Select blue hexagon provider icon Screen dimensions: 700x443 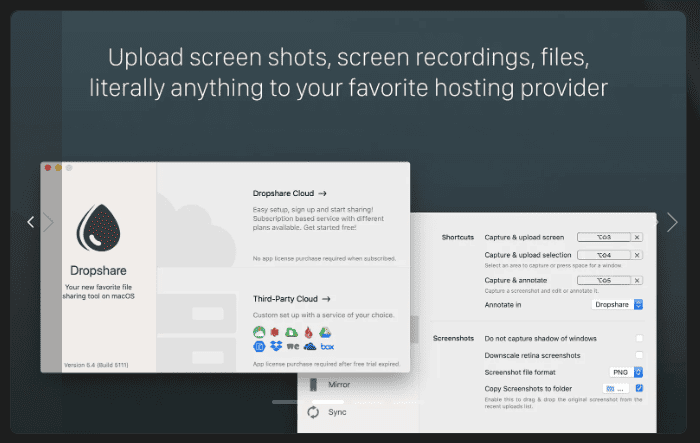pyautogui.click(x=259, y=347)
